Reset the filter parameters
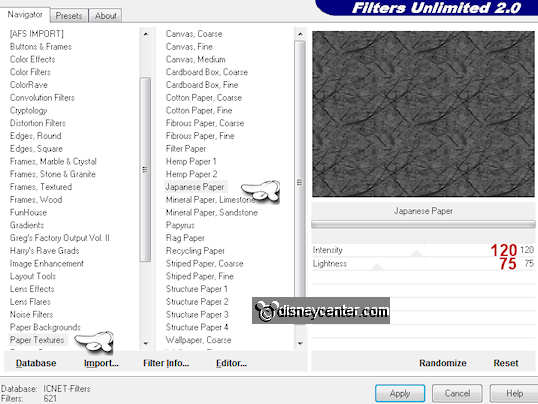Image resolution: width=538 pixels, height=404 pixels. pyautogui.click(x=506, y=363)
